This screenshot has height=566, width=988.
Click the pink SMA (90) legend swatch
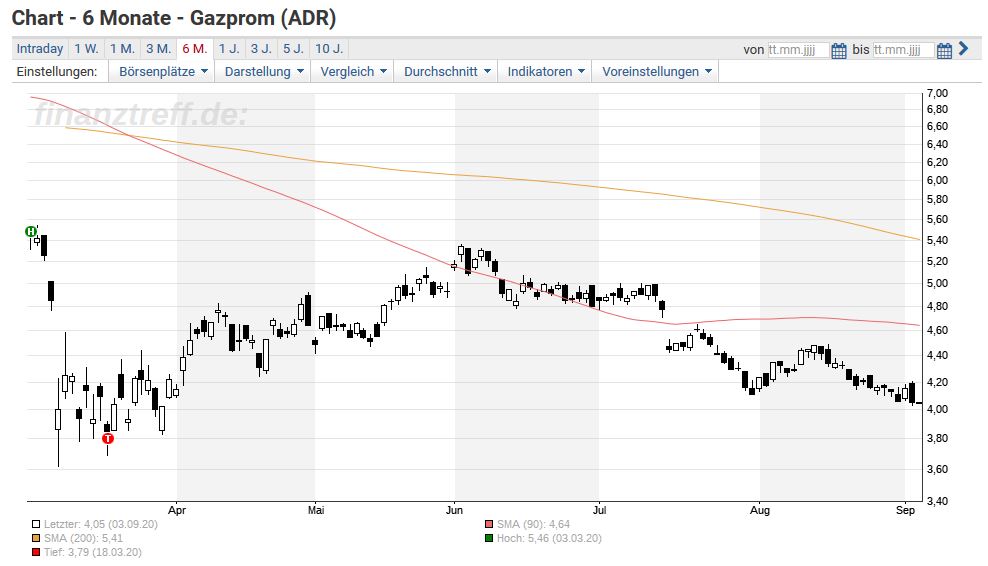(x=489, y=524)
